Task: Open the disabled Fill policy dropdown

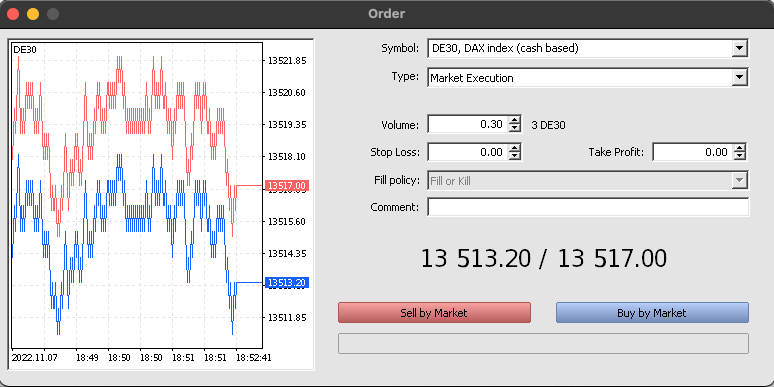Action: (739, 181)
